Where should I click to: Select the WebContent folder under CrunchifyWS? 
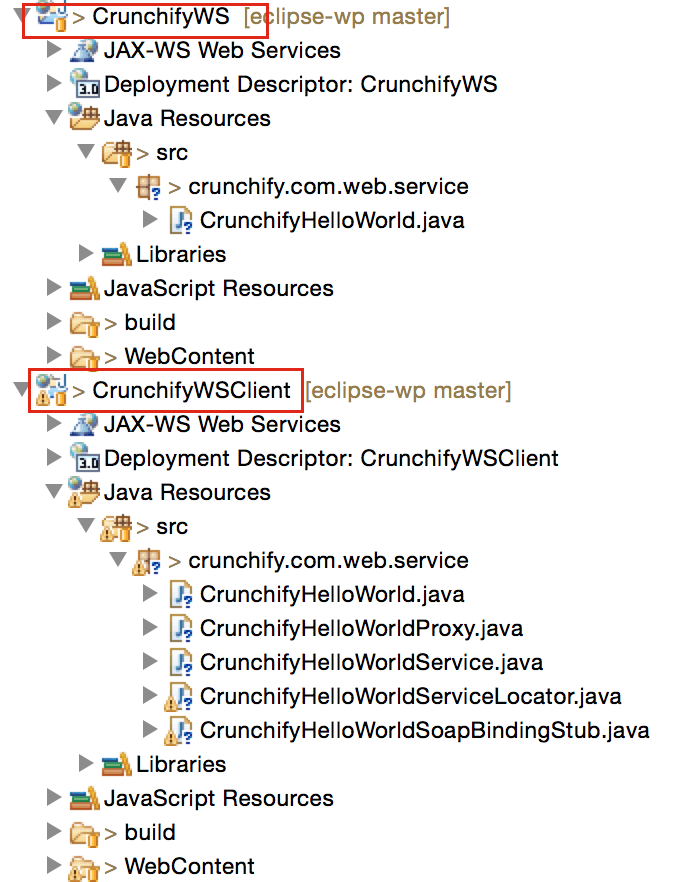189,356
